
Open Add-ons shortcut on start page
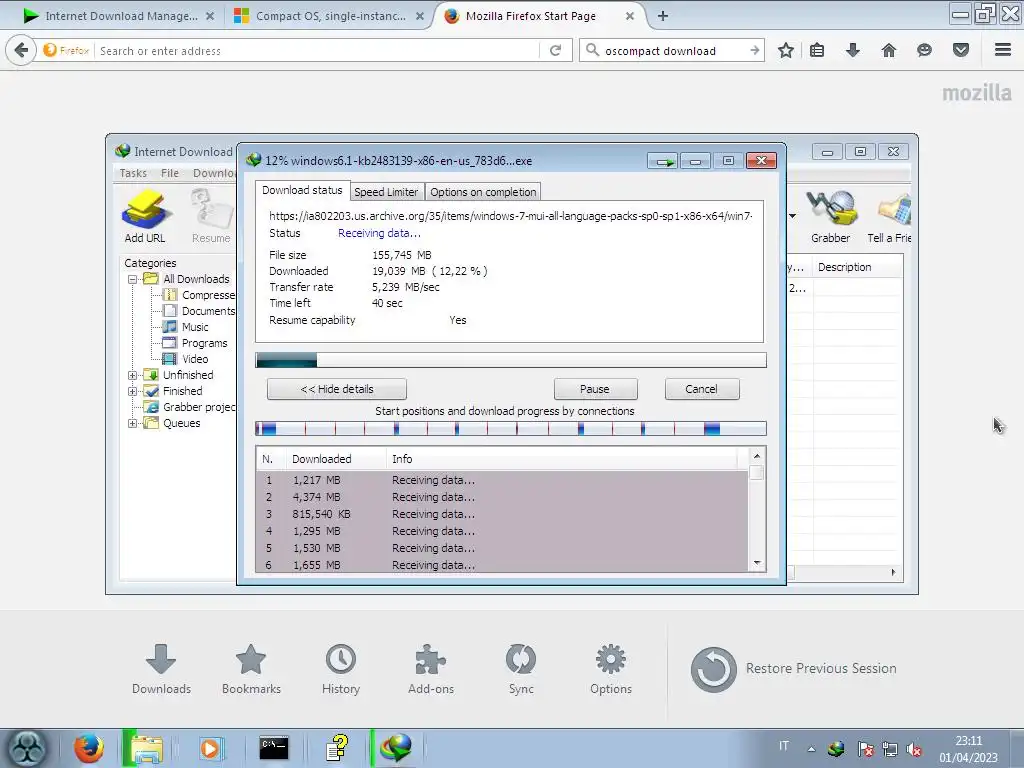430,669
